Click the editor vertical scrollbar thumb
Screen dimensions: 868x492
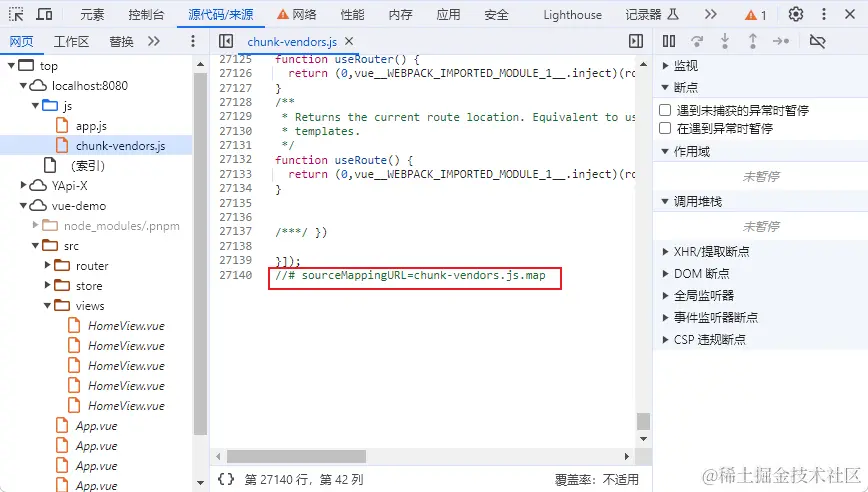pyautogui.click(x=643, y=421)
